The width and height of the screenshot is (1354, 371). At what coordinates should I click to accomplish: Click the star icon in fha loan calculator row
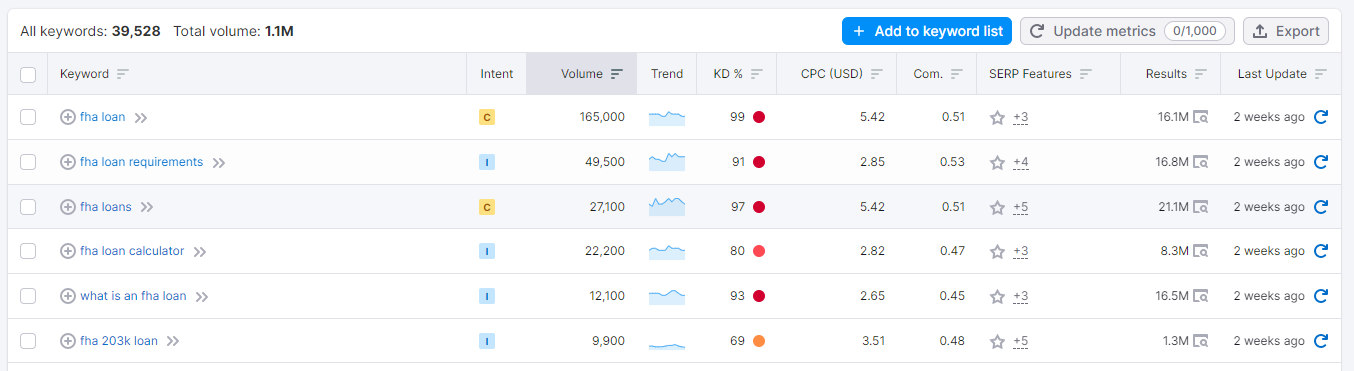(997, 252)
